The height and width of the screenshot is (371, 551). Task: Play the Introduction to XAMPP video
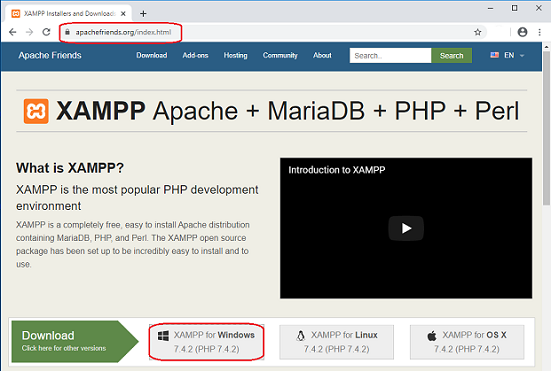(x=406, y=228)
